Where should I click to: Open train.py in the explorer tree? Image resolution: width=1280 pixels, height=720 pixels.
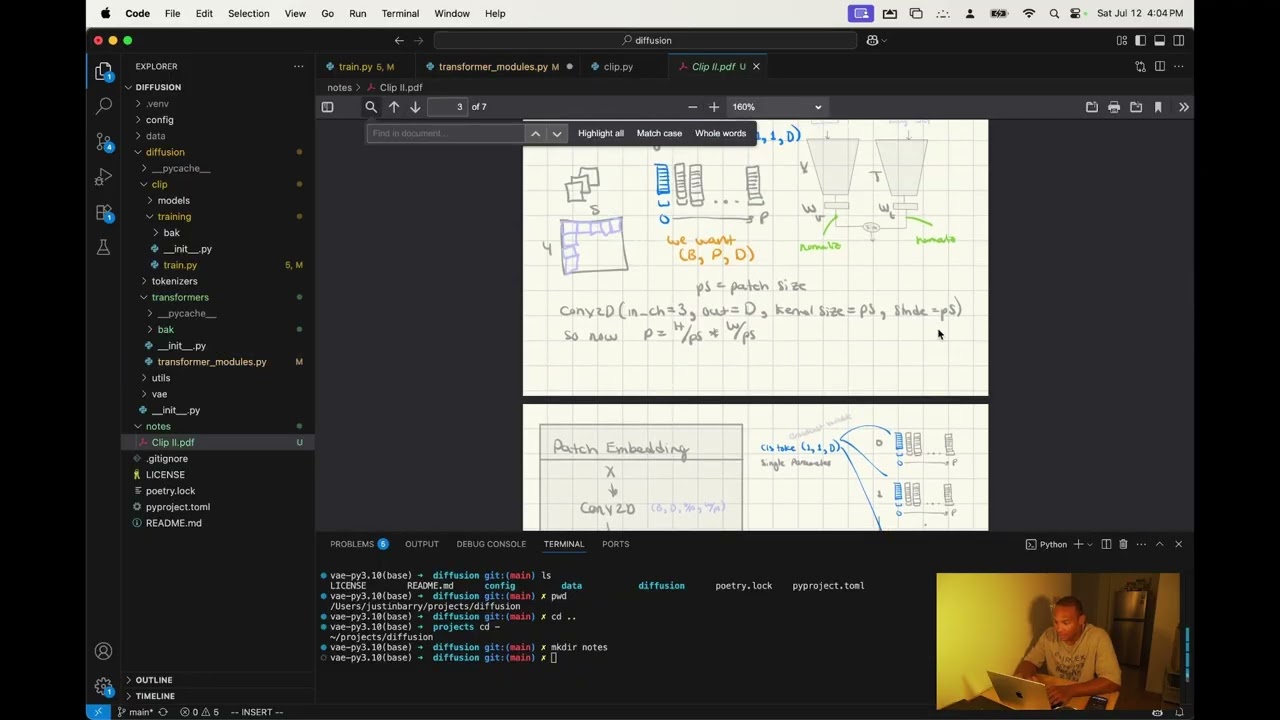[180, 265]
